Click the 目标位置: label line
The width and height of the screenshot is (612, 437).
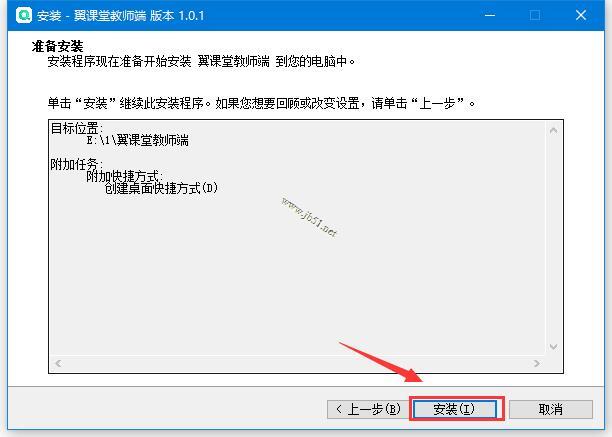coord(76,128)
